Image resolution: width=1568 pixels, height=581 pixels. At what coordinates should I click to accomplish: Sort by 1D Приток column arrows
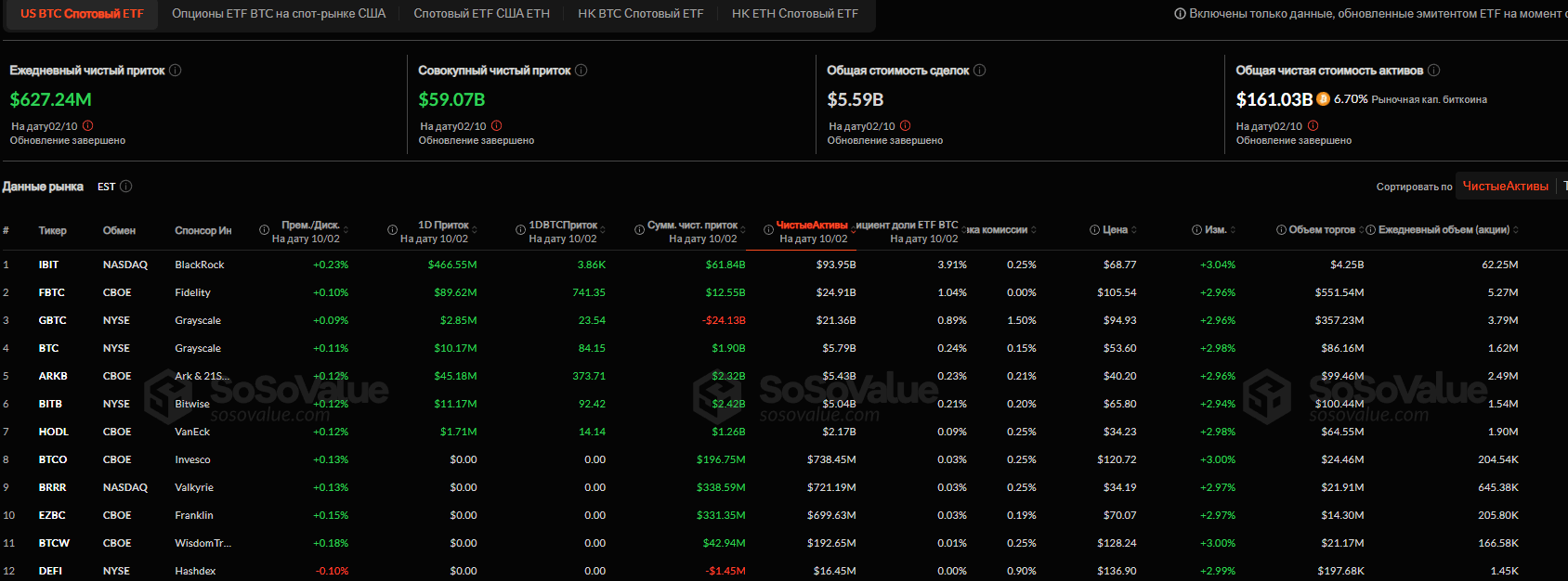(475, 229)
